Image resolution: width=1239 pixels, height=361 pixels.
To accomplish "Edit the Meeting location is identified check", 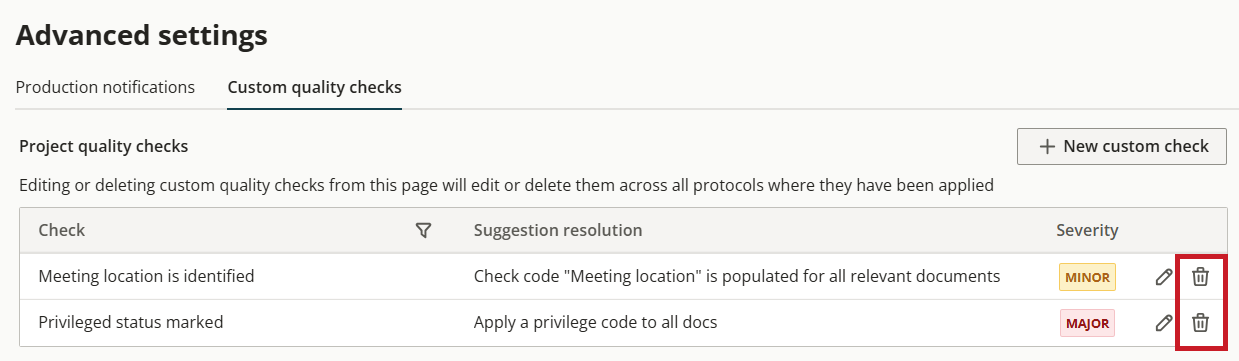I will [x=1163, y=277].
